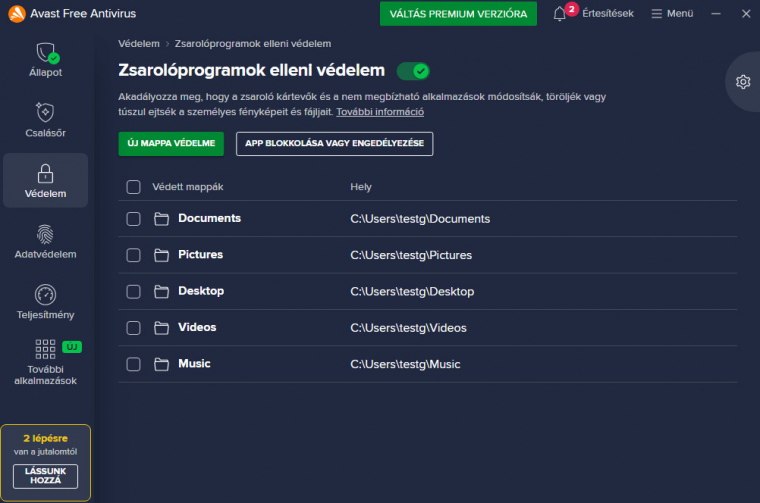Screen dimensions: 760x503
Task: Select the Védelem lock icon
Action: (x=45, y=173)
